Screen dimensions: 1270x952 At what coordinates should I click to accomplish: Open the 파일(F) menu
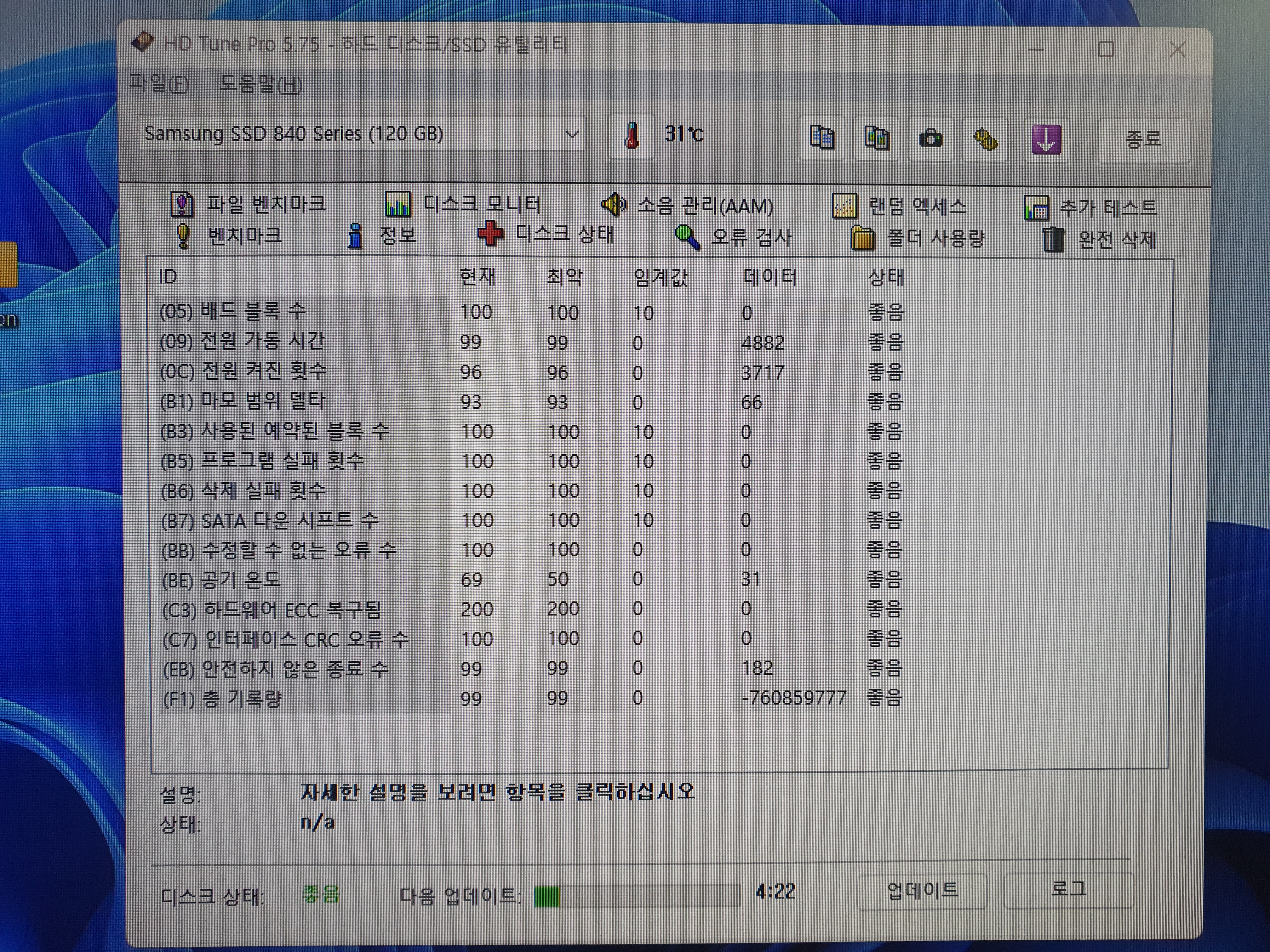[159, 84]
